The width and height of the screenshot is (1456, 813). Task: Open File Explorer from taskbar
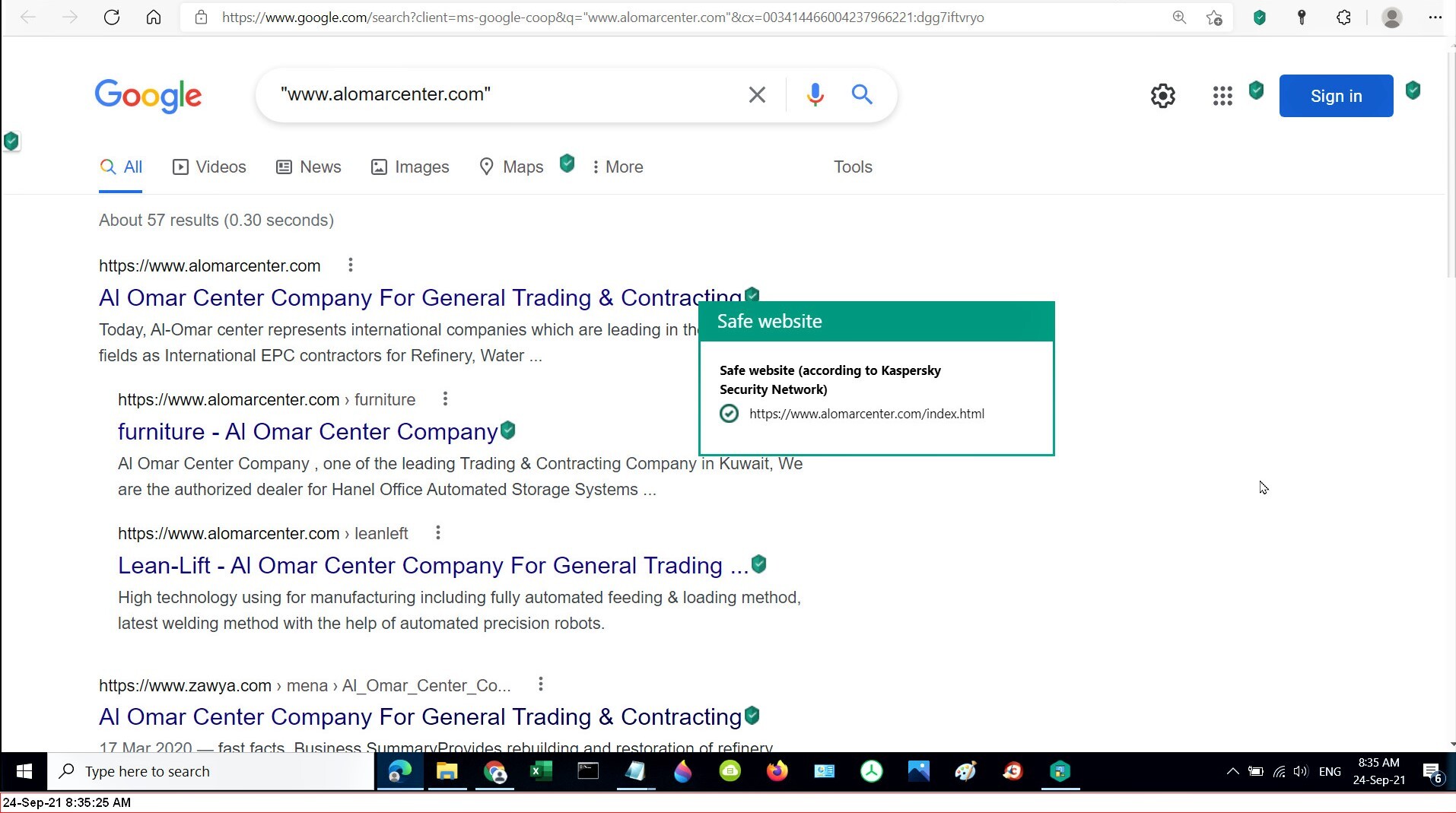coord(447,771)
